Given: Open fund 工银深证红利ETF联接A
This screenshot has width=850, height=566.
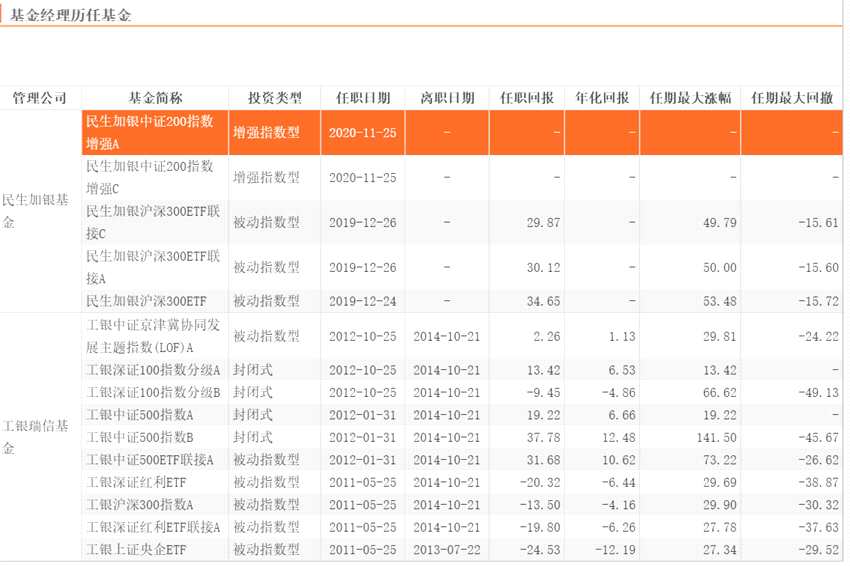Looking at the screenshot, I should pos(153,527).
